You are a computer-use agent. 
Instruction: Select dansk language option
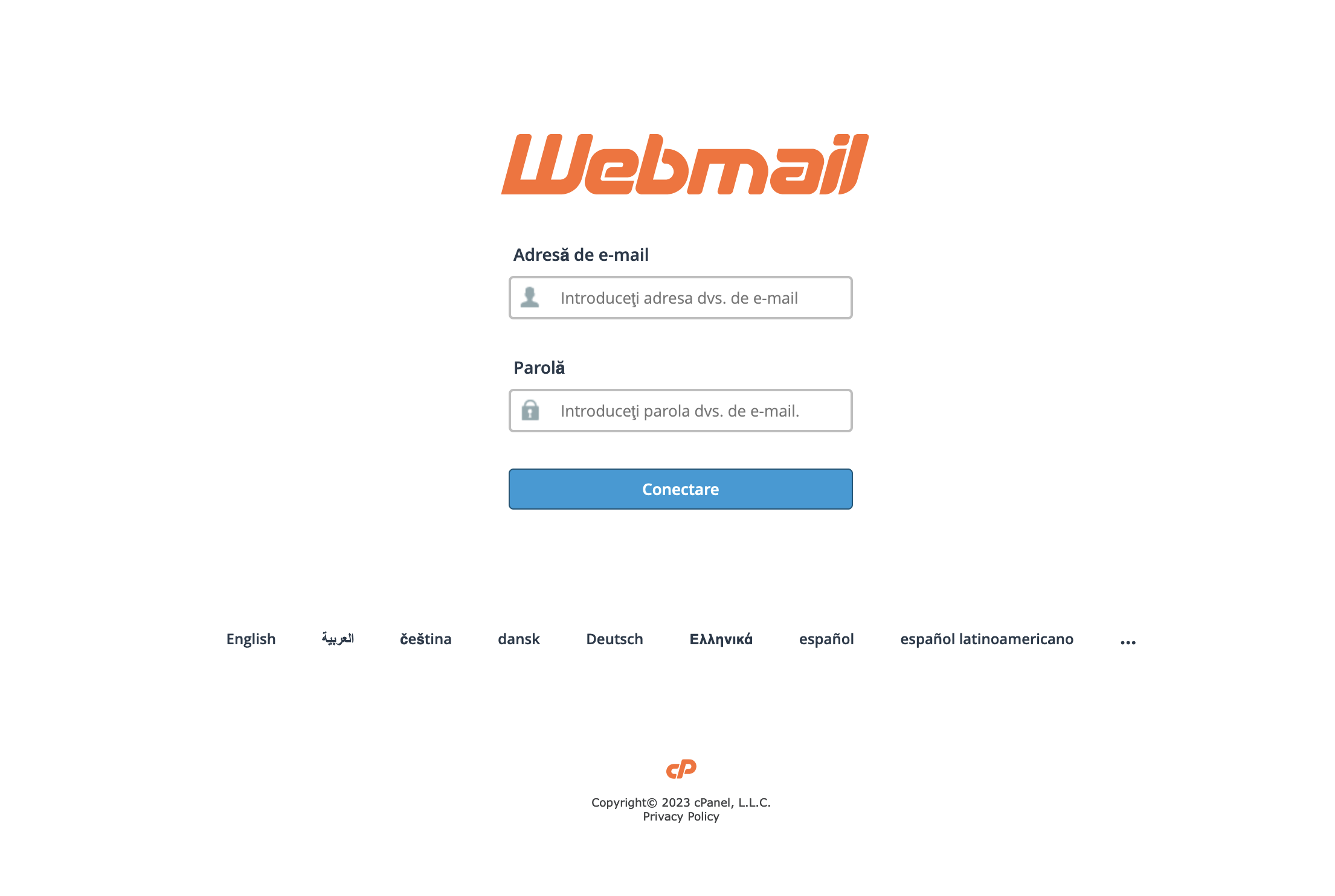519,639
